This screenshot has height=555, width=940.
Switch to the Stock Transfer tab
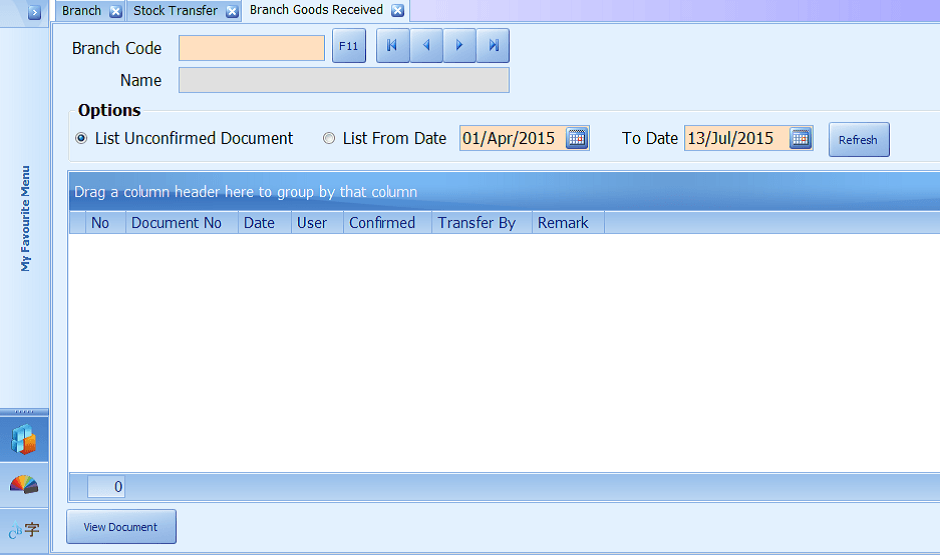click(x=175, y=11)
